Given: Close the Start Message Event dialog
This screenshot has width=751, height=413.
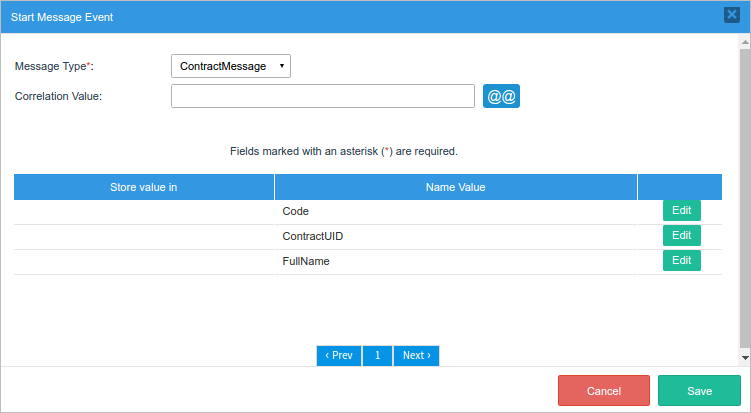Looking at the screenshot, I should pos(731,15).
